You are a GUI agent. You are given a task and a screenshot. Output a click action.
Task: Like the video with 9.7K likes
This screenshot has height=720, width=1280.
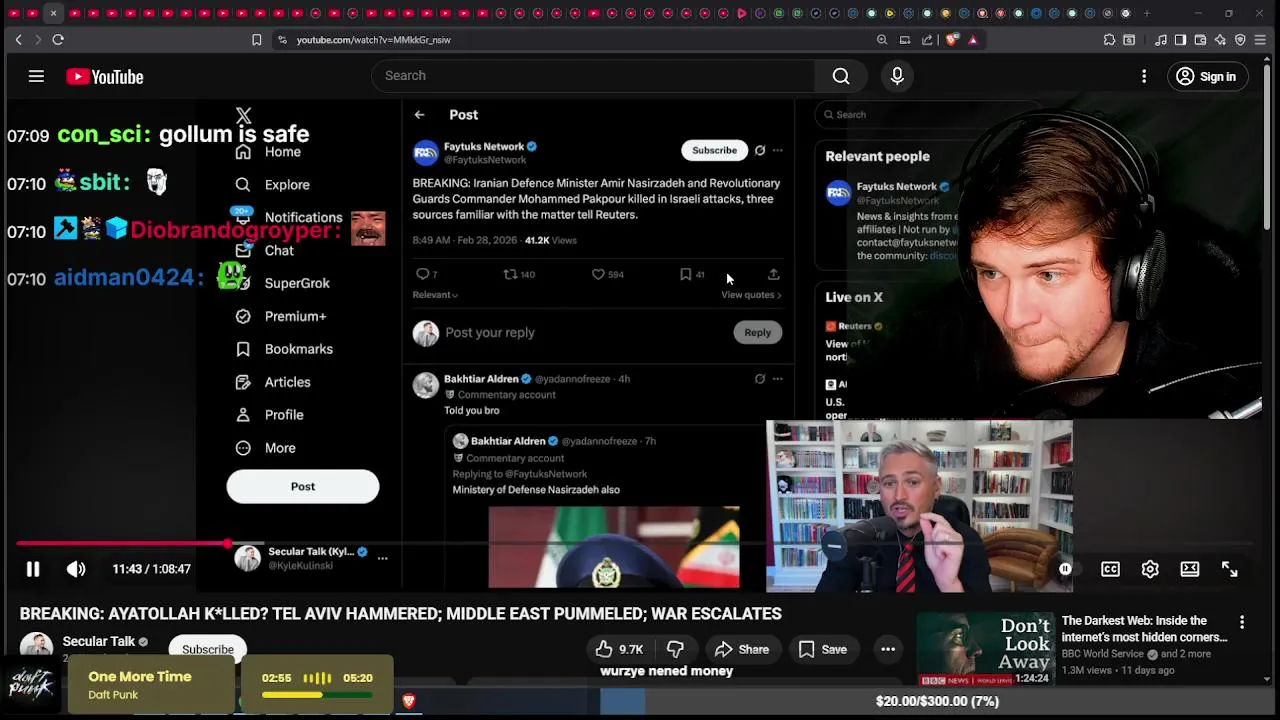tap(619, 649)
